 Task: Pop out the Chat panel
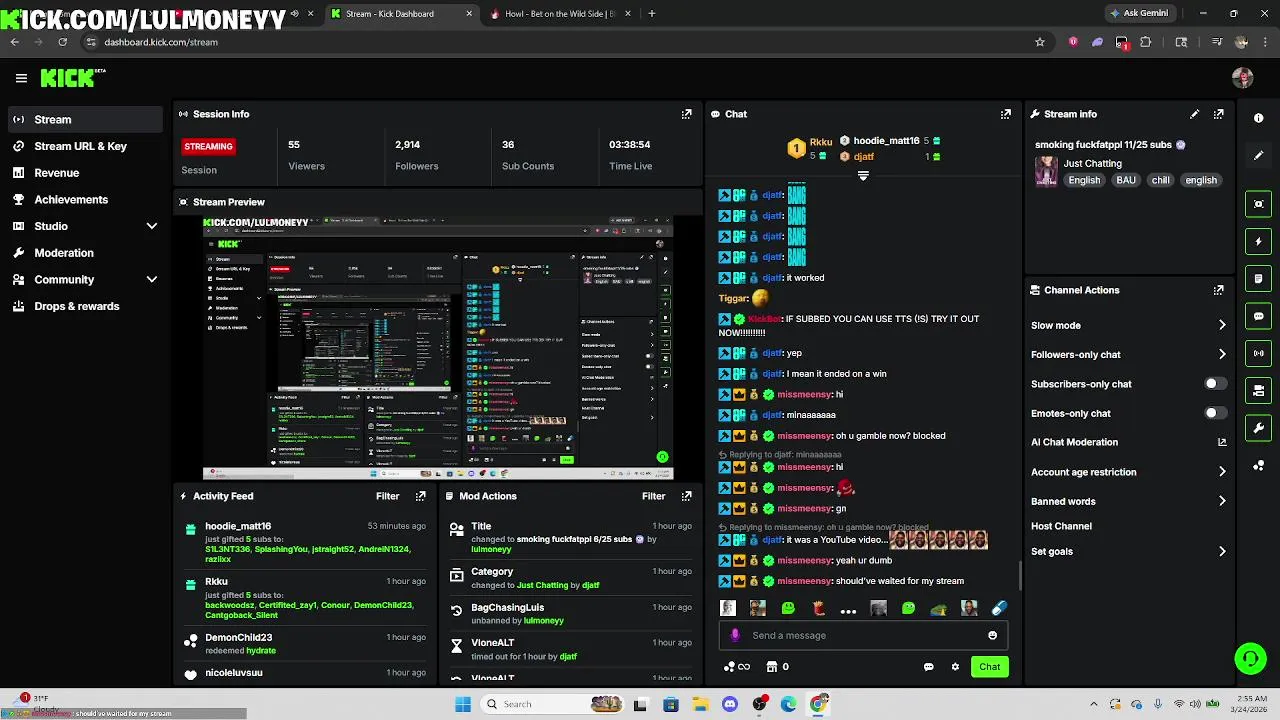(1005, 114)
